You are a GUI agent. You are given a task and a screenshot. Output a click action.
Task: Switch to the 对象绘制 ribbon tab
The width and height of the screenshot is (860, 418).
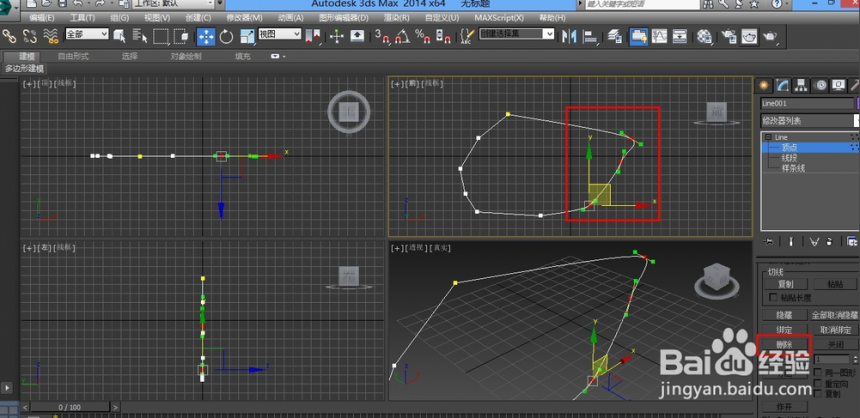(x=186, y=57)
